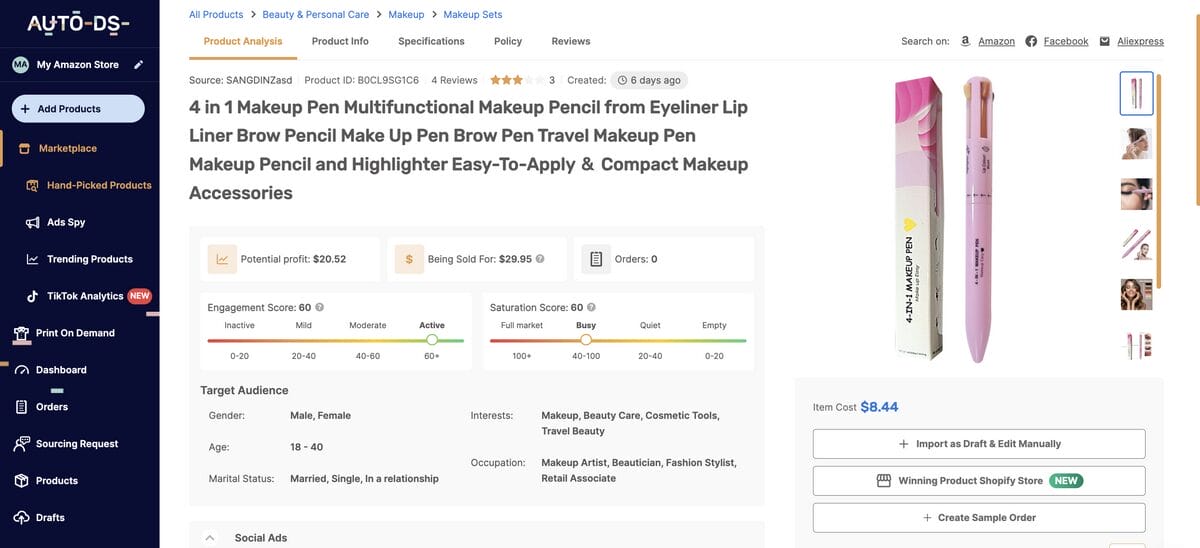The height and width of the screenshot is (548, 1200).
Task: Switch to the Product Analysis tab
Action: click(243, 41)
